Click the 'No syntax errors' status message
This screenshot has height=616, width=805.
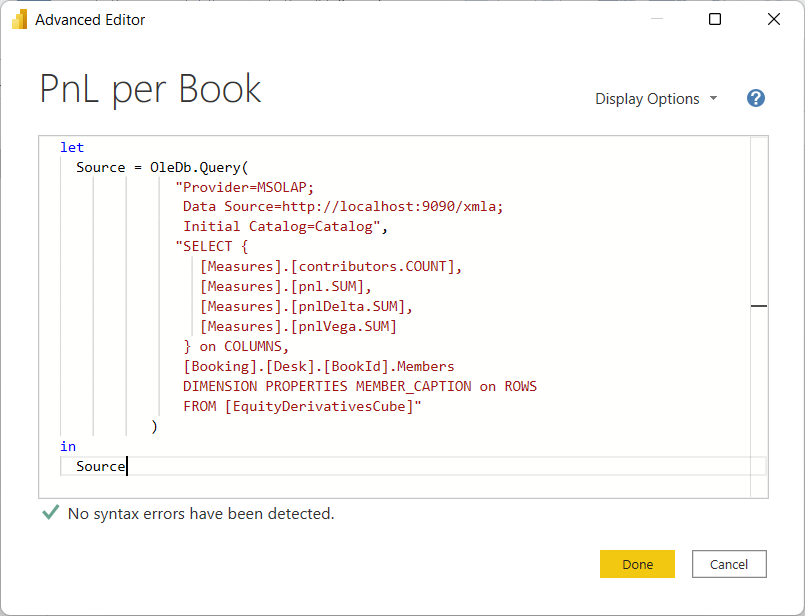201,514
